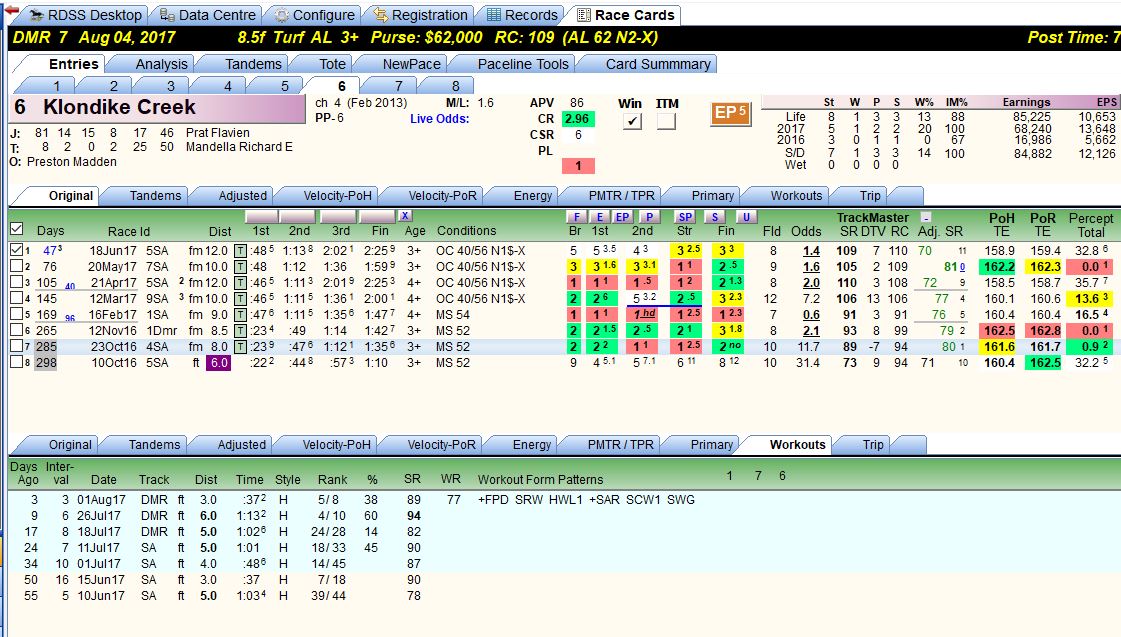Toggle the select-all paceline checkbox beside Days
Image resolution: width=1121 pixels, height=637 pixels.
click(x=17, y=229)
